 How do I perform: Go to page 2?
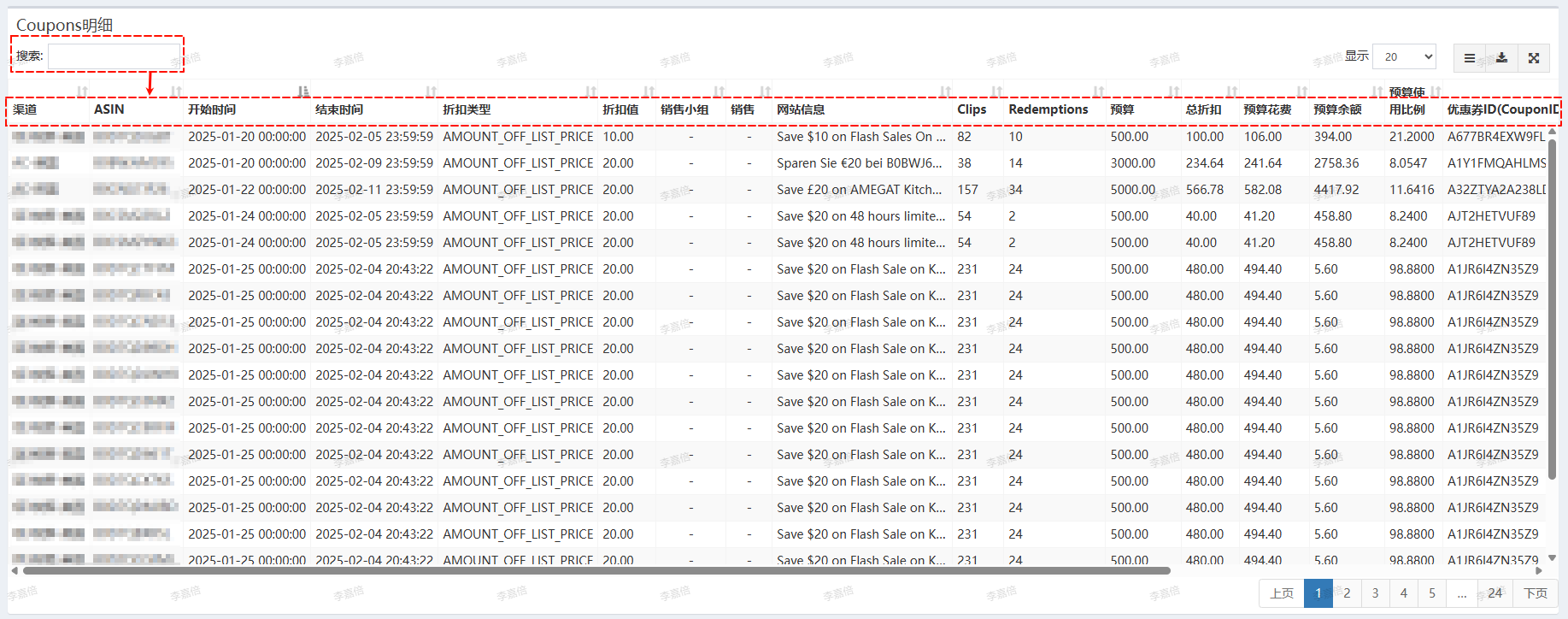[1347, 593]
